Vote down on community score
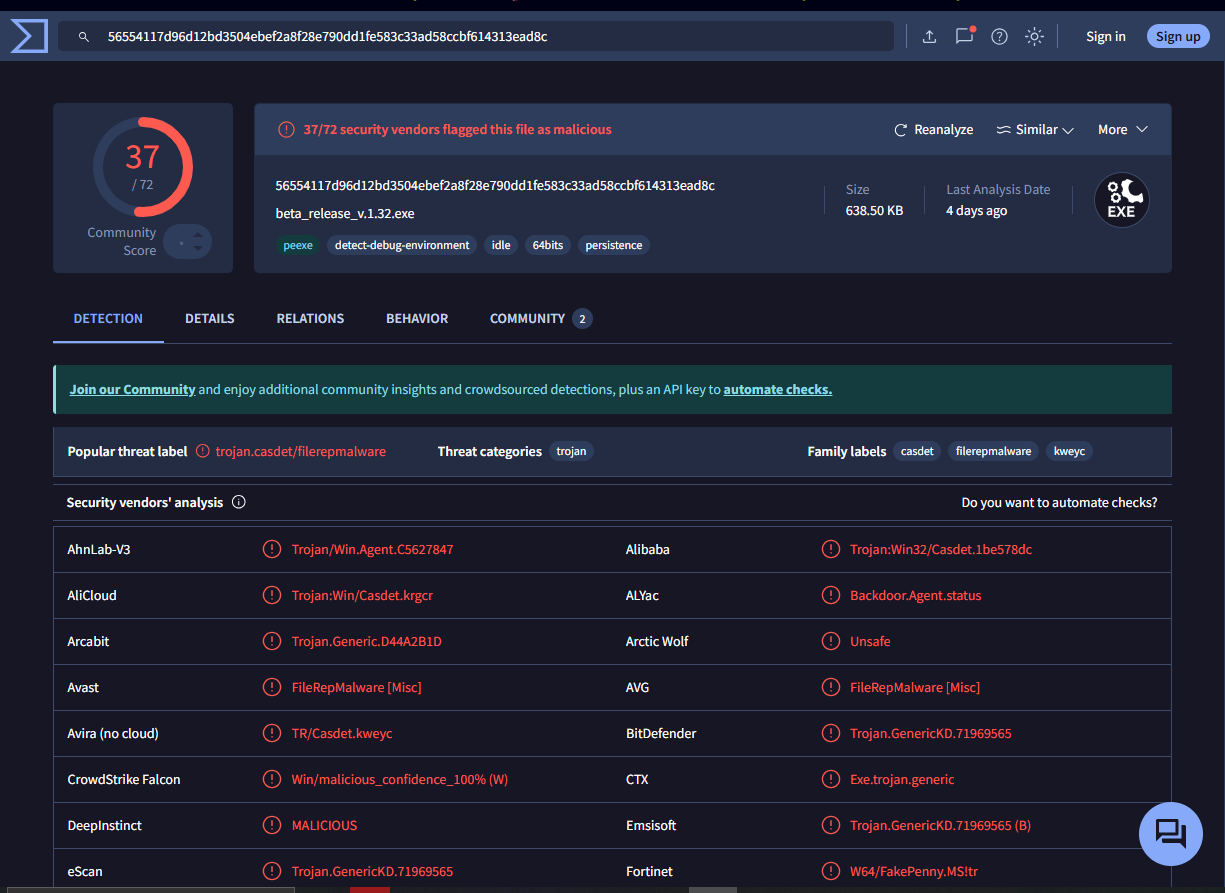Image resolution: width=1225 pixels, height=893 pixels. coord(198,248)
